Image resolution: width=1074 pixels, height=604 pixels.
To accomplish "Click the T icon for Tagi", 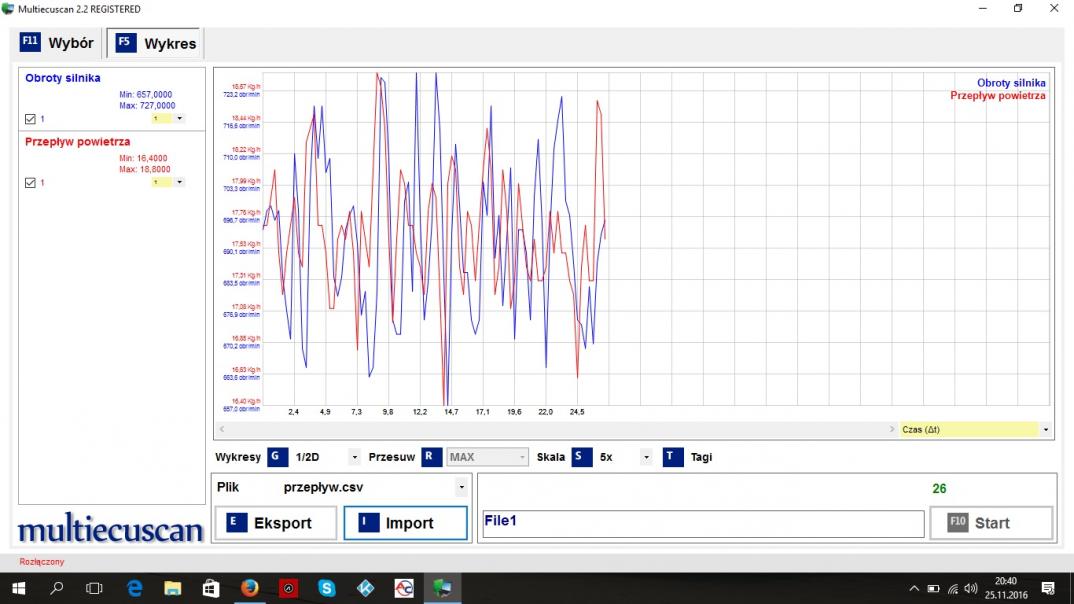I will tap(673, 457).
